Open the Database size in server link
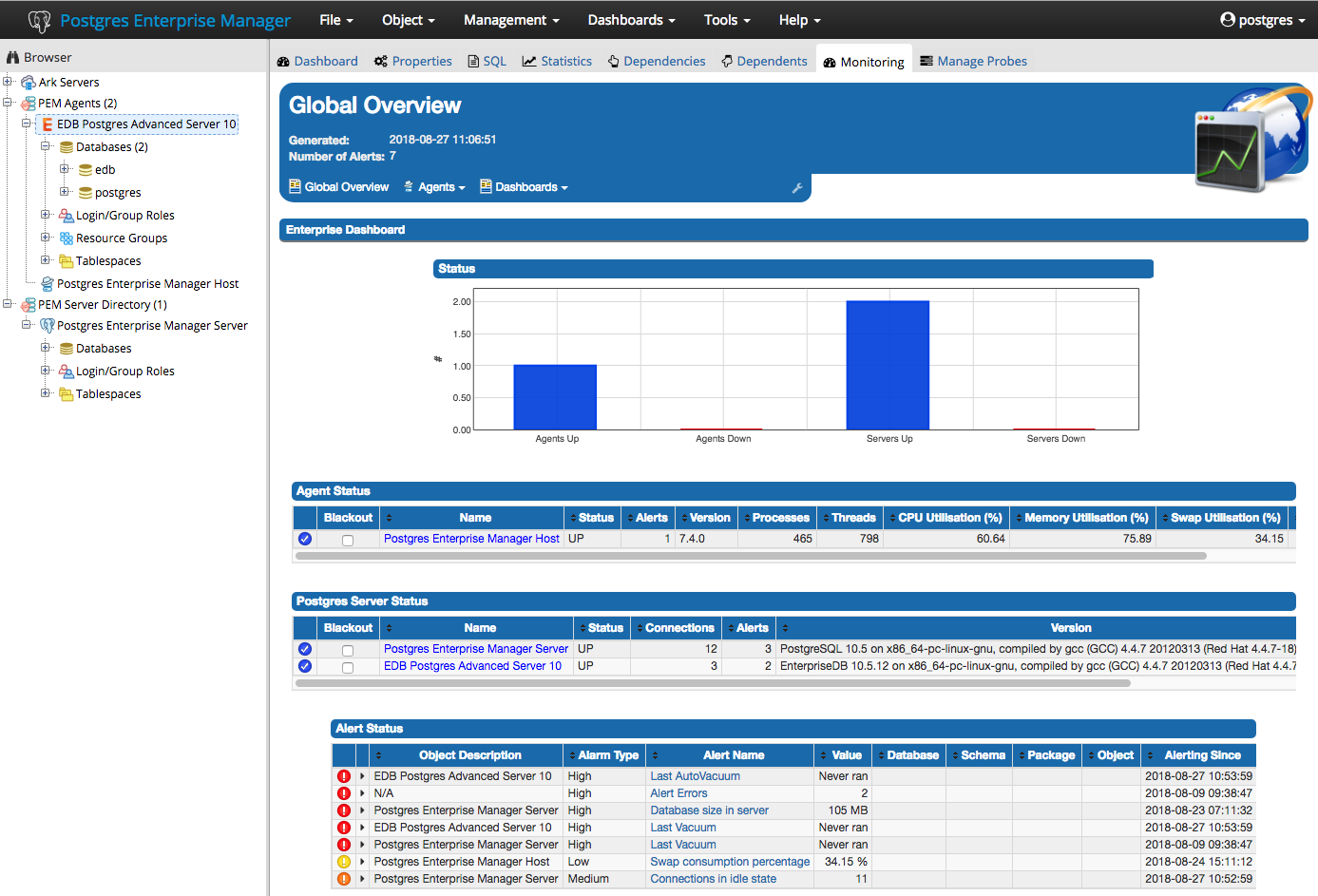This screenshot has width=1318, height=896. 709,810
